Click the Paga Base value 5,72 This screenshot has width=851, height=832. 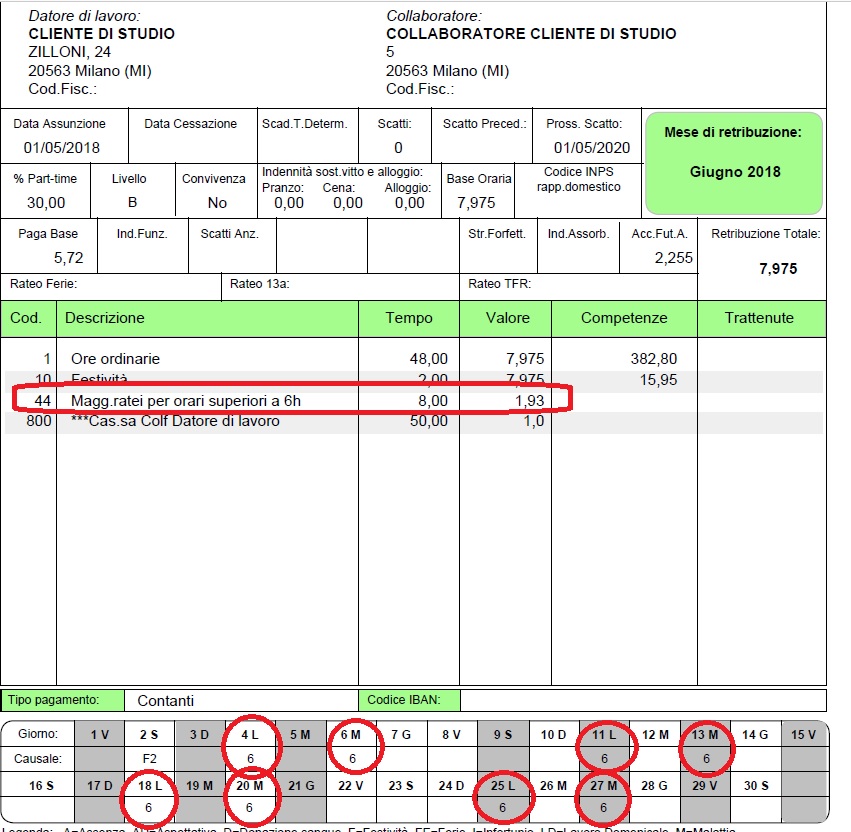point(69,257)
